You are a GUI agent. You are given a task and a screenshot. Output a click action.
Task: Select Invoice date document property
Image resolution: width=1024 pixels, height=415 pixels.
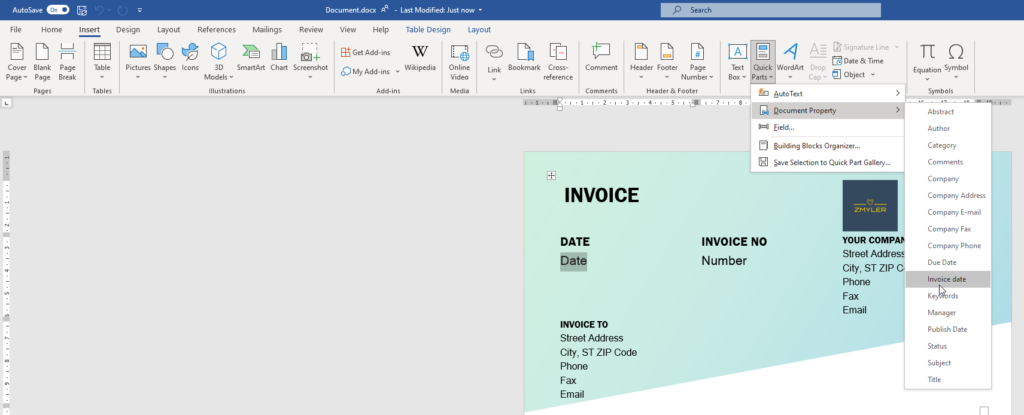coord(948,280)
